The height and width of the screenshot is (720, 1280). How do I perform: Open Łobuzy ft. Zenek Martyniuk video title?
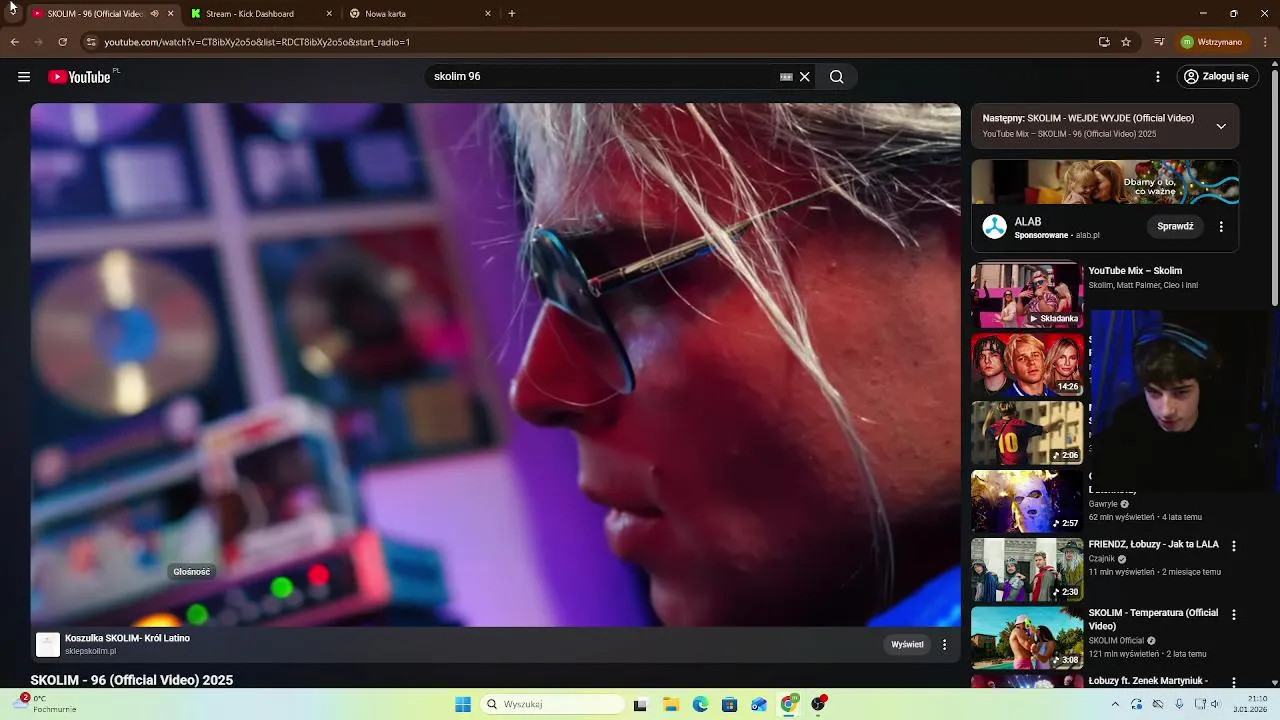tap(1148, 681)
